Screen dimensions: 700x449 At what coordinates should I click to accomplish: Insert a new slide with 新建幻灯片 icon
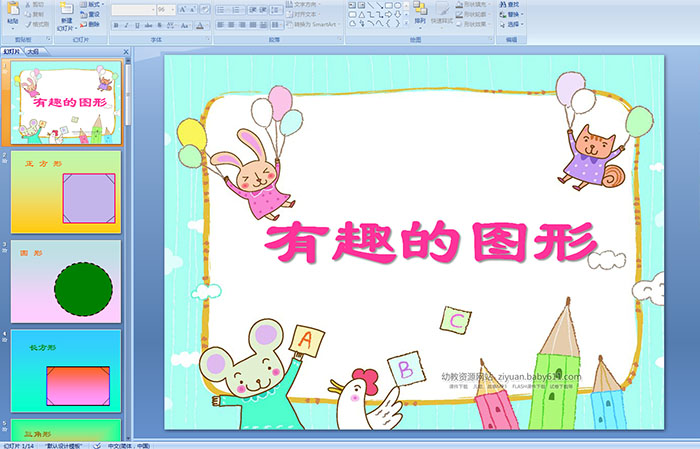coord(66,9)
